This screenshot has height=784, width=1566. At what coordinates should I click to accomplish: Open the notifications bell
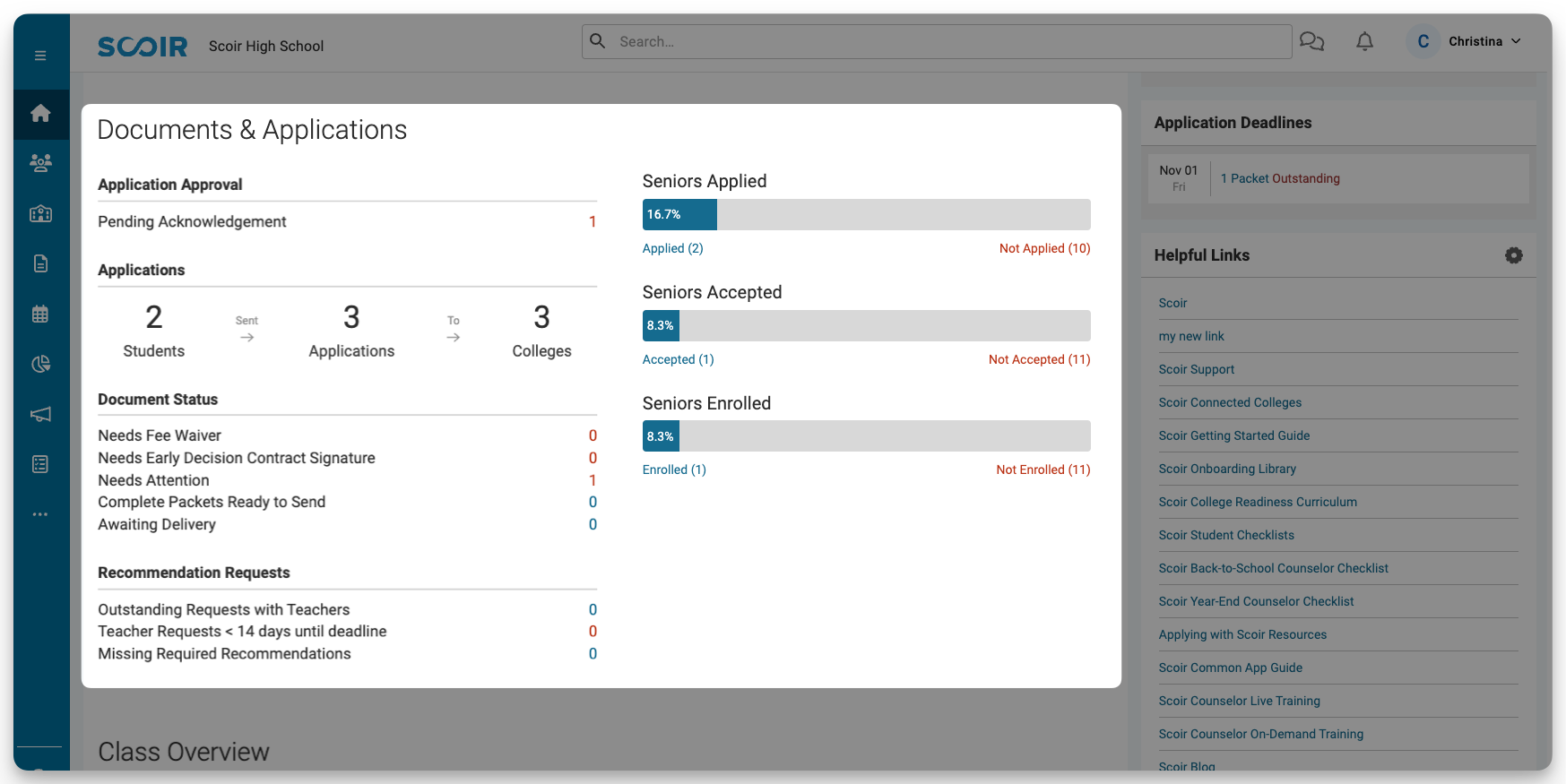coord(1364,41)
